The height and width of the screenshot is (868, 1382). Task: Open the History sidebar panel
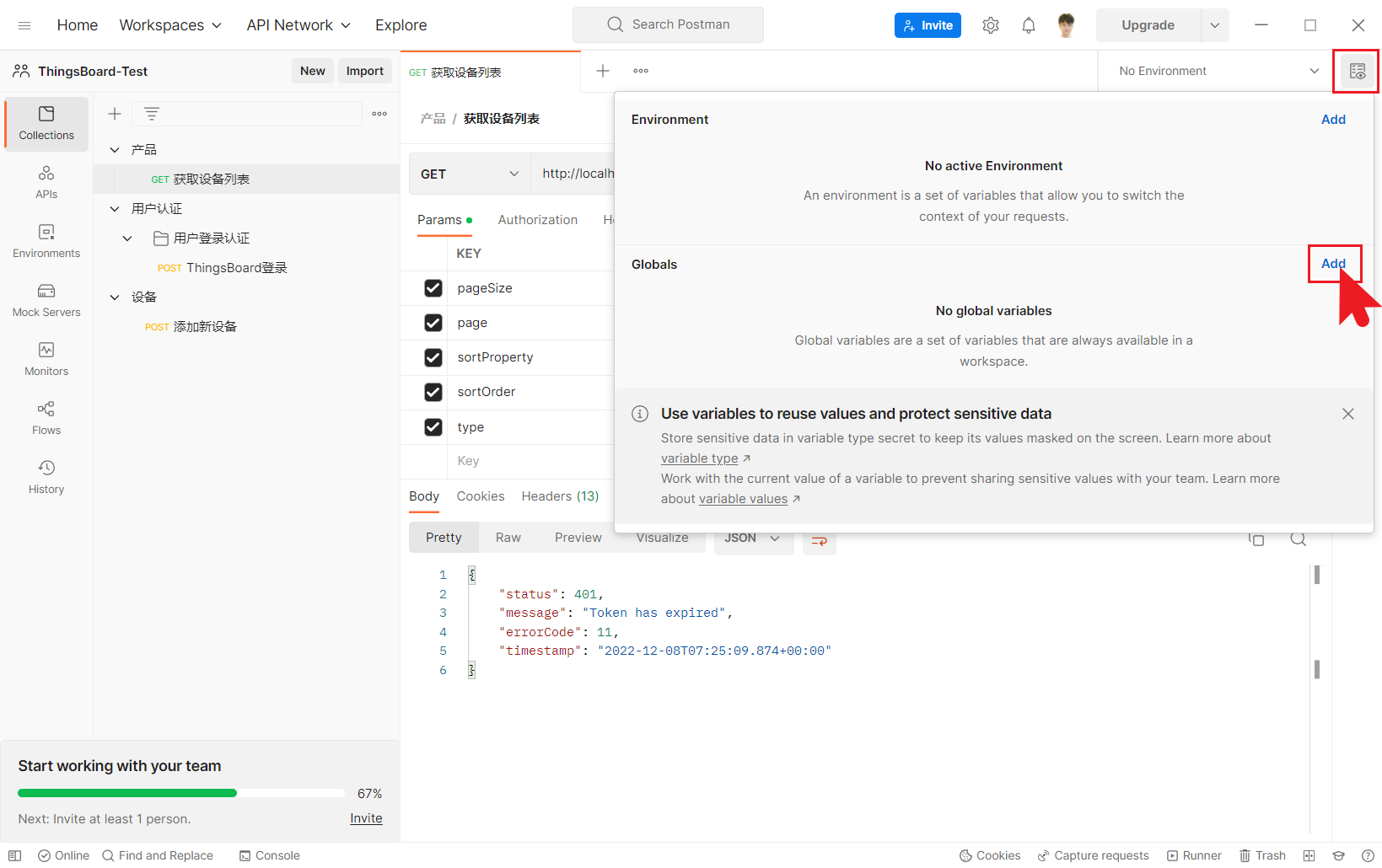(x=46, y=478)
